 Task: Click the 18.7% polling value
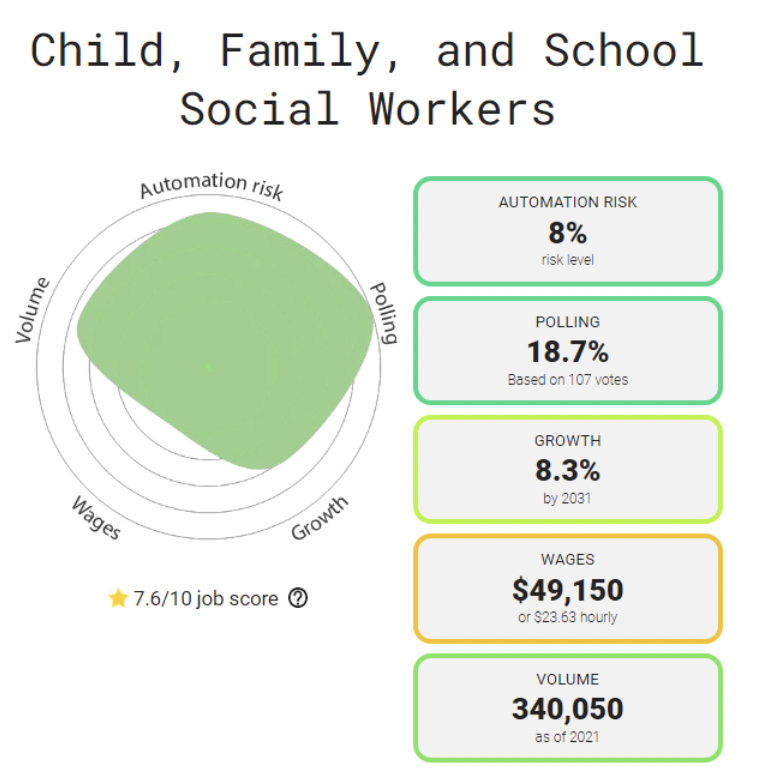tap(567, 352)
